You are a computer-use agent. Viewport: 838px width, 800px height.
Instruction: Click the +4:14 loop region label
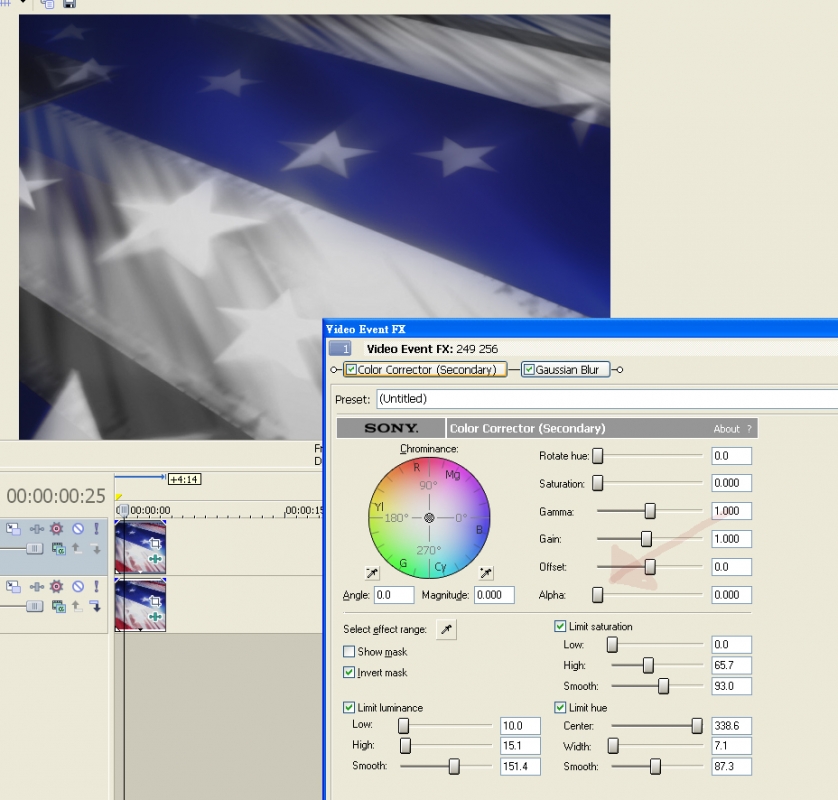pyautogui.click(x=184, y=479)
